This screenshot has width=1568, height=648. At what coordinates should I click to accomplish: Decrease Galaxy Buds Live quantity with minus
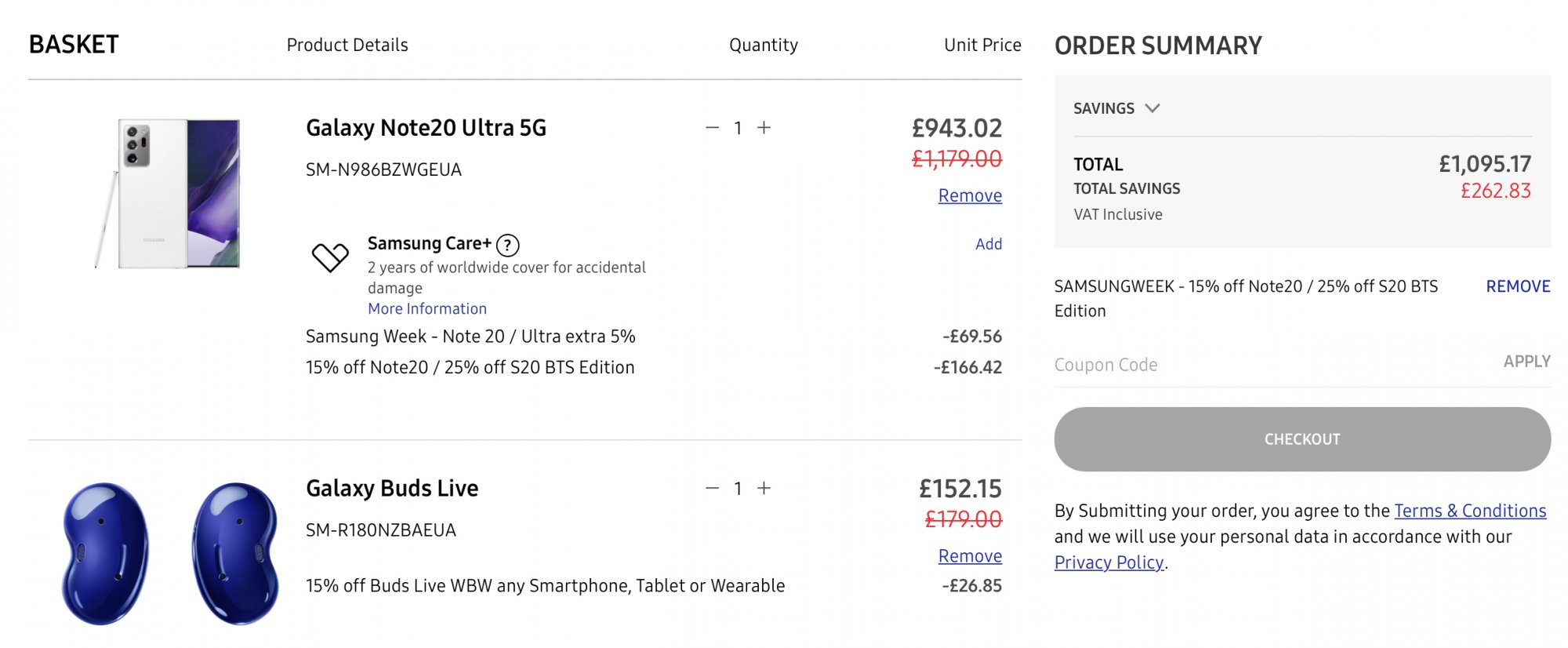click(x=712, y=488)
